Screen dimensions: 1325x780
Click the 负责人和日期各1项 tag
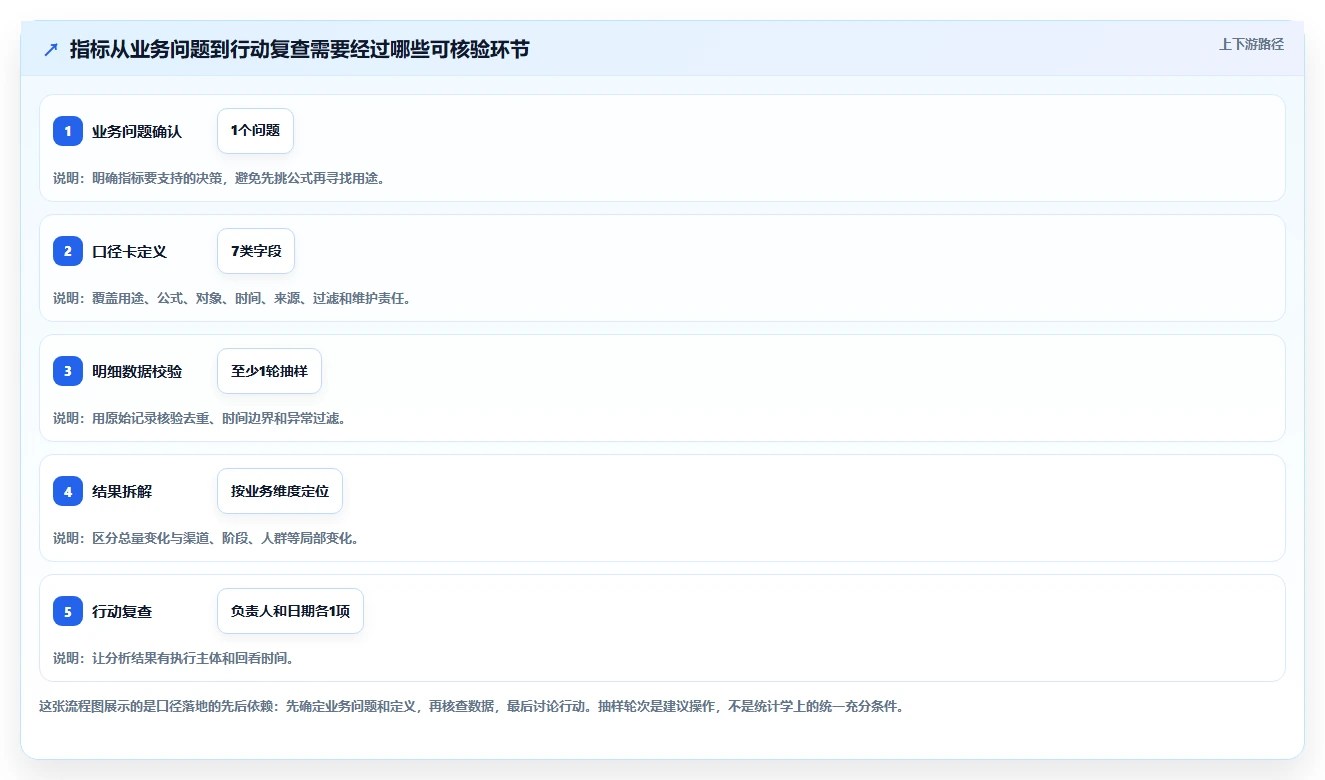click(290, 611)
